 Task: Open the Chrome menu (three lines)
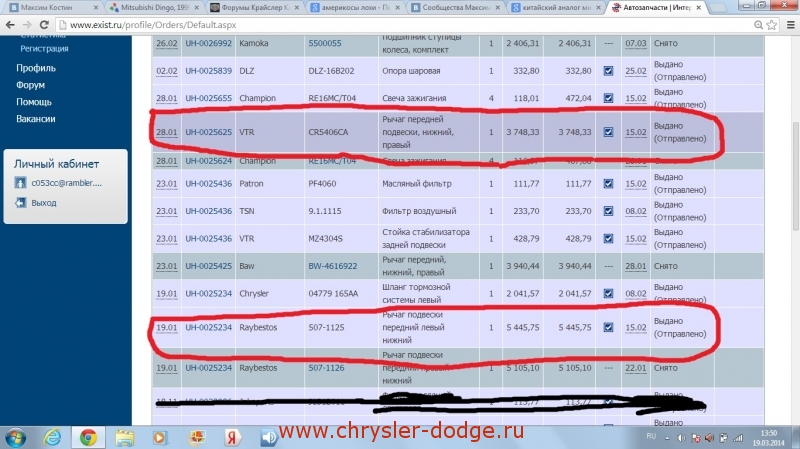790,24
